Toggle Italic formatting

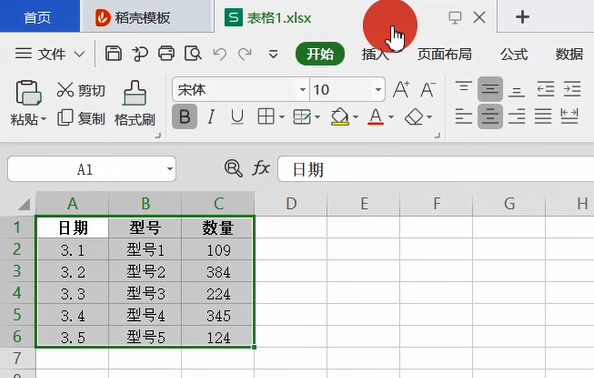coord(211,117)
